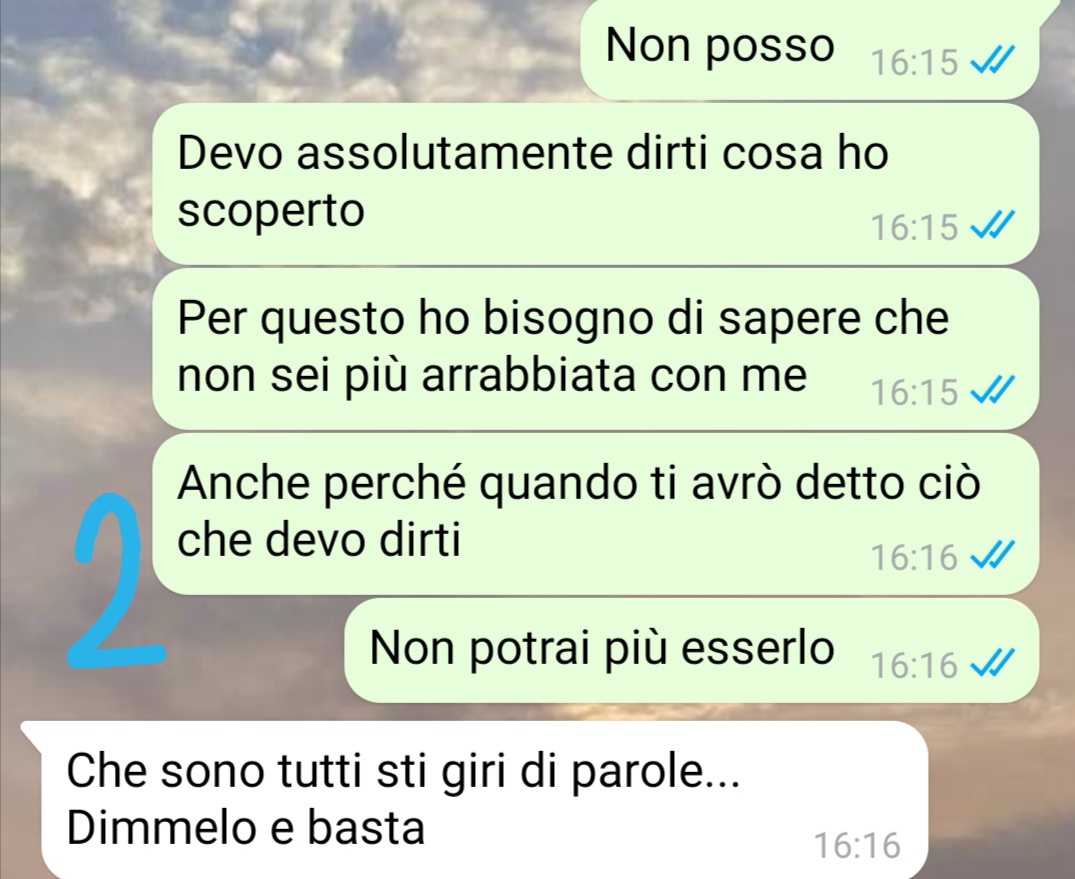Click 16:15 timestamp beside 'arrabbiata con me'
The height and width of the screenshot is (879, 1075).
pos(914,392)
